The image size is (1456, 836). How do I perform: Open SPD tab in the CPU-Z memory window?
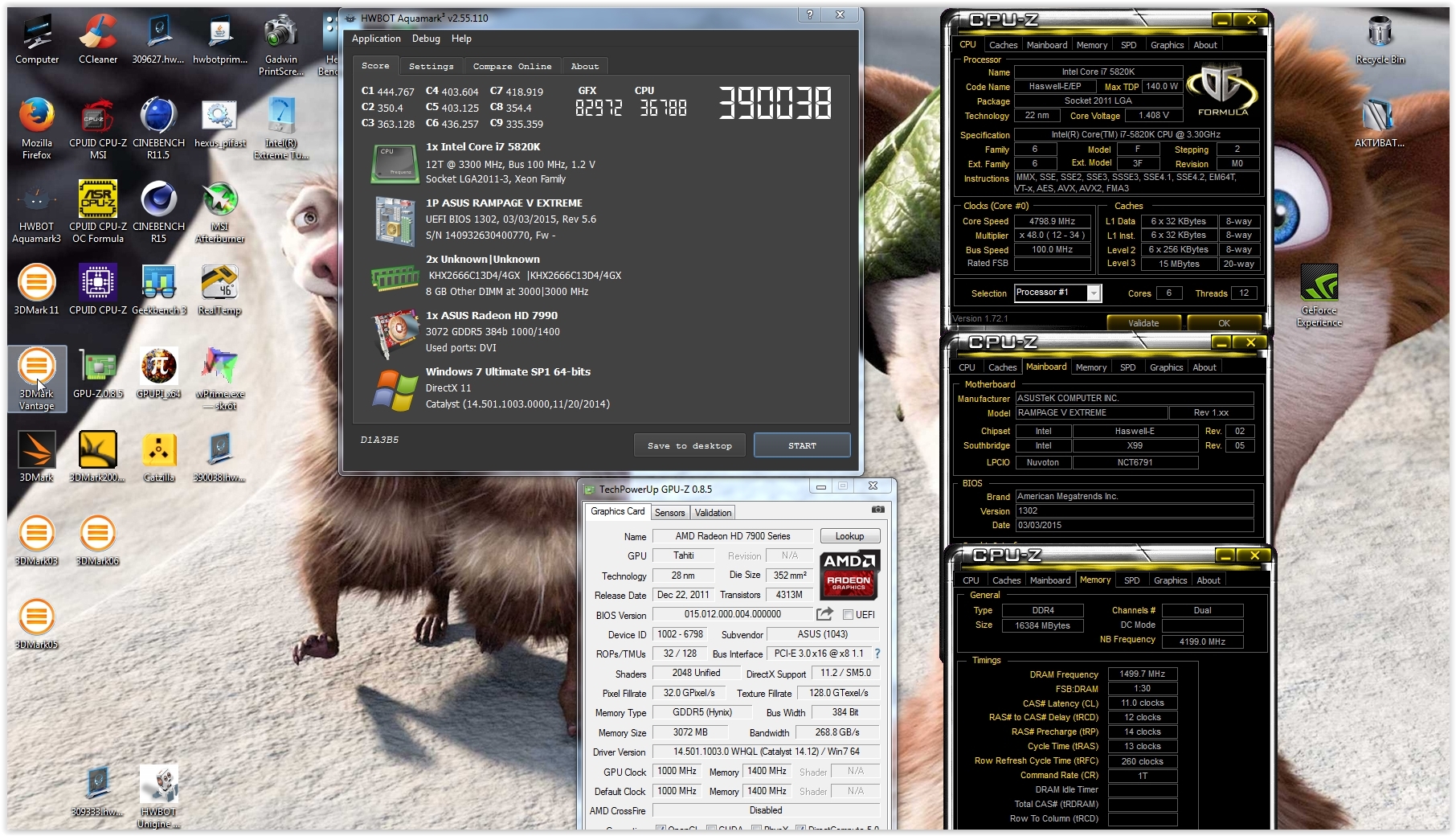coord(1131,580)
